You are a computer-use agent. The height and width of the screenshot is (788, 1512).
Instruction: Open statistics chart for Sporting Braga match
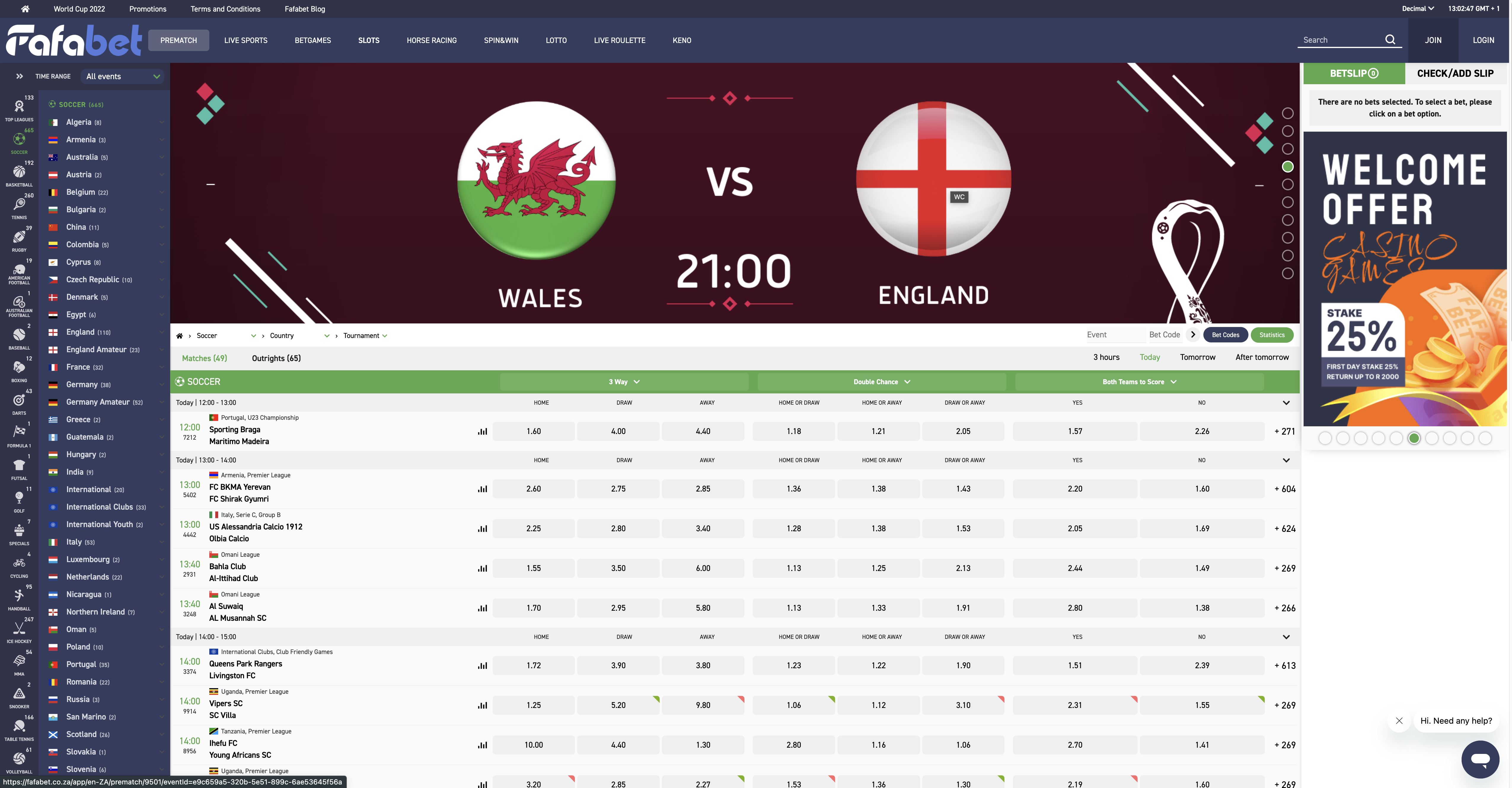[x=482, y=431]
